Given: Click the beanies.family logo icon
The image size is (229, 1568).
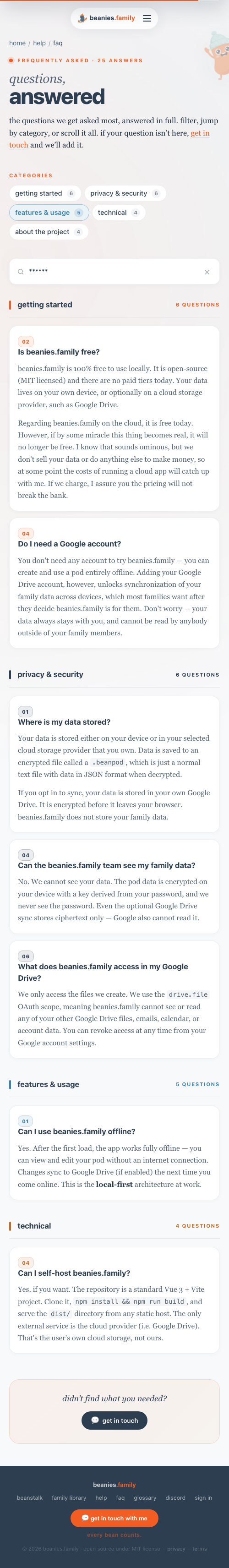Looking at the screenshot, I should click(83, 18).
